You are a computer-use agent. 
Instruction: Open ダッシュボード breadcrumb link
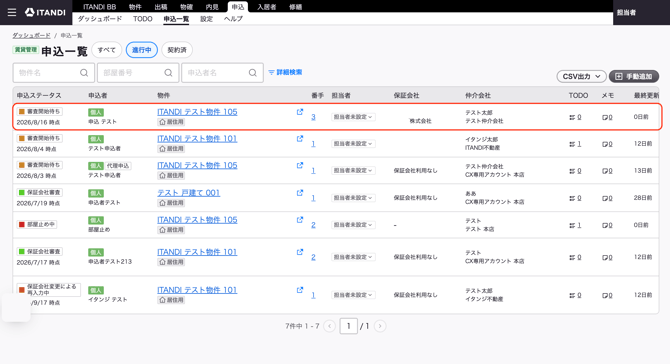click(31, 35)
